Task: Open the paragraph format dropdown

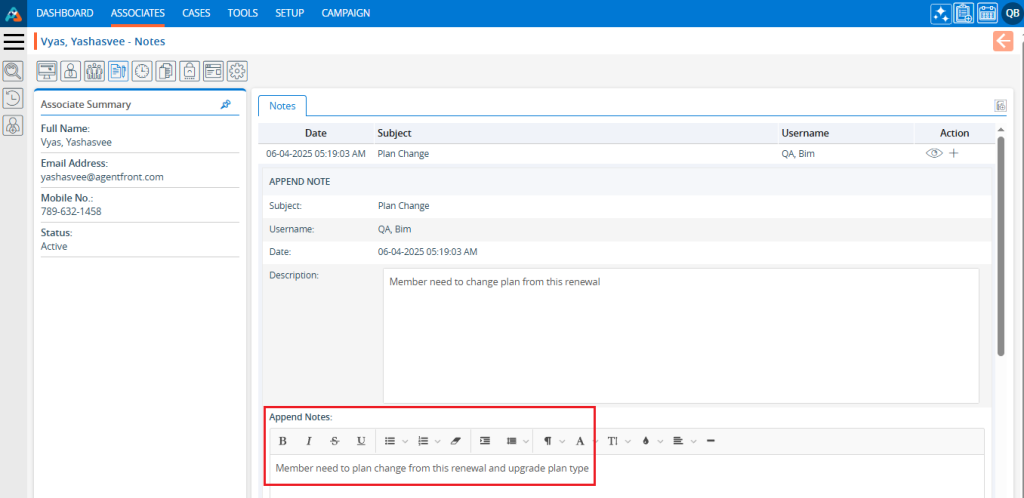Action: click(x=562, y=441)
